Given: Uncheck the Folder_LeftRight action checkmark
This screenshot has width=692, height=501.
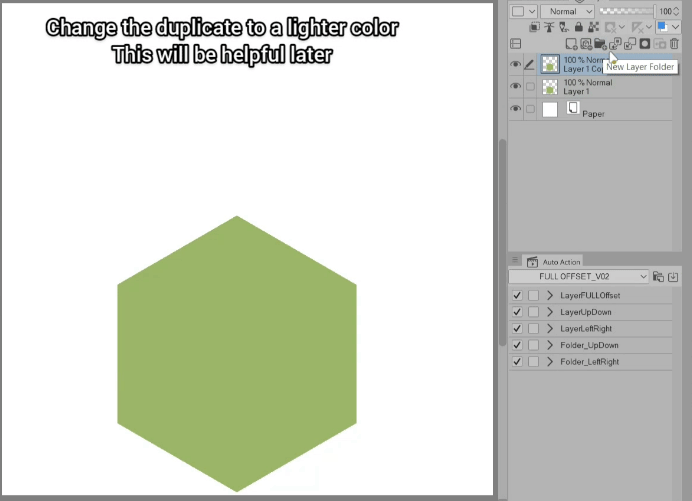Looking at the screenshot, I should pos(517,362).
